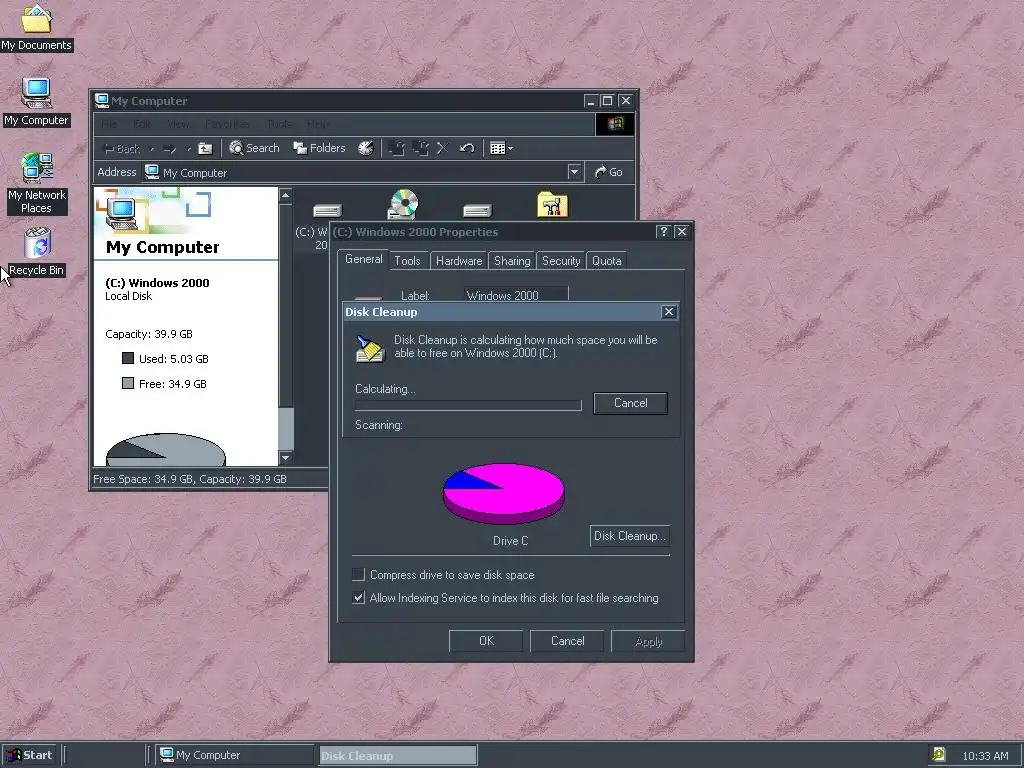This screenshot has width=1024, height=768.
Task: Open the Start menu
Action: [30, 755]
